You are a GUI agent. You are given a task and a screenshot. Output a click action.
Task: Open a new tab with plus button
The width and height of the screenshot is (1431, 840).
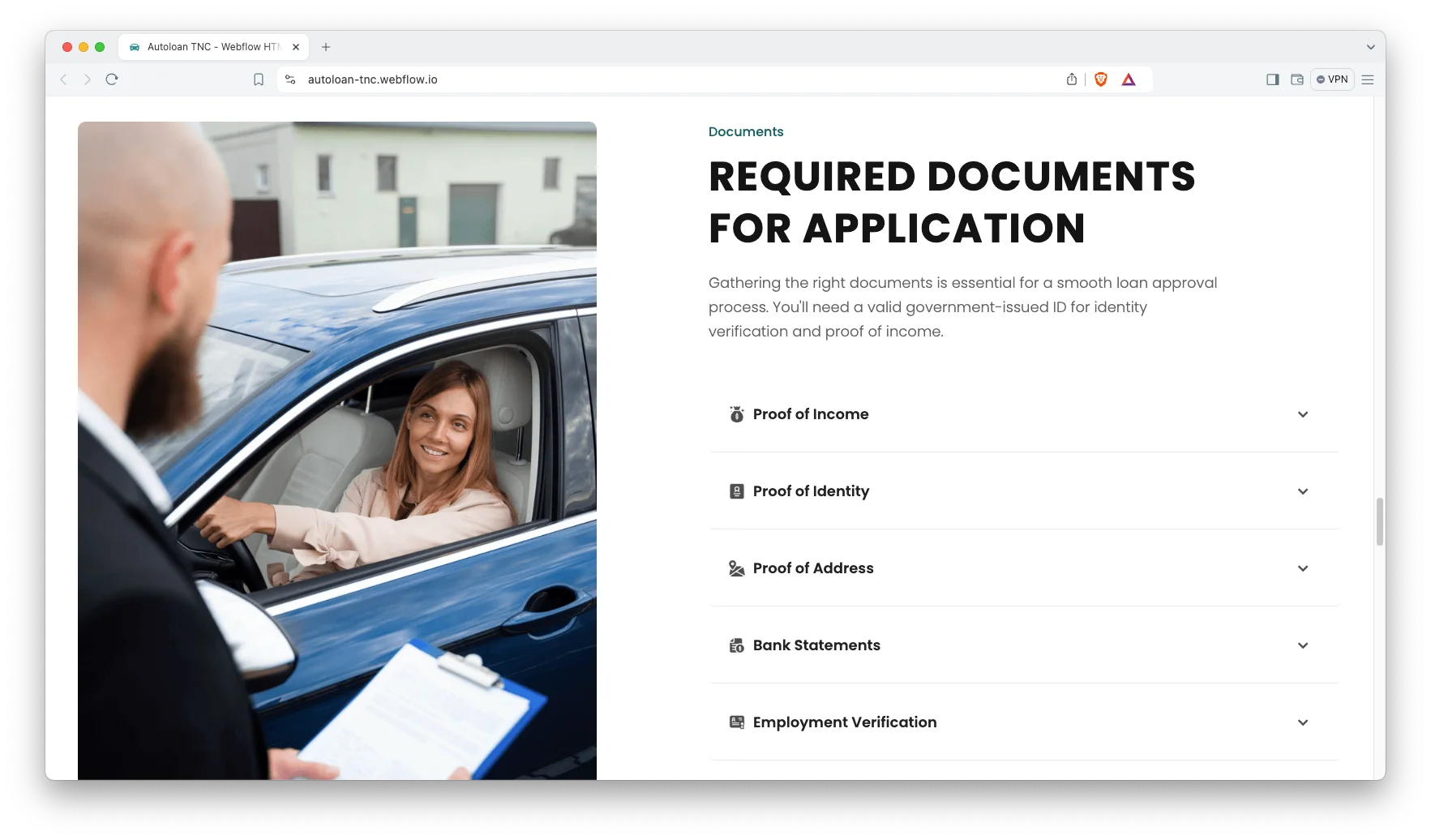tap(326, 47)
